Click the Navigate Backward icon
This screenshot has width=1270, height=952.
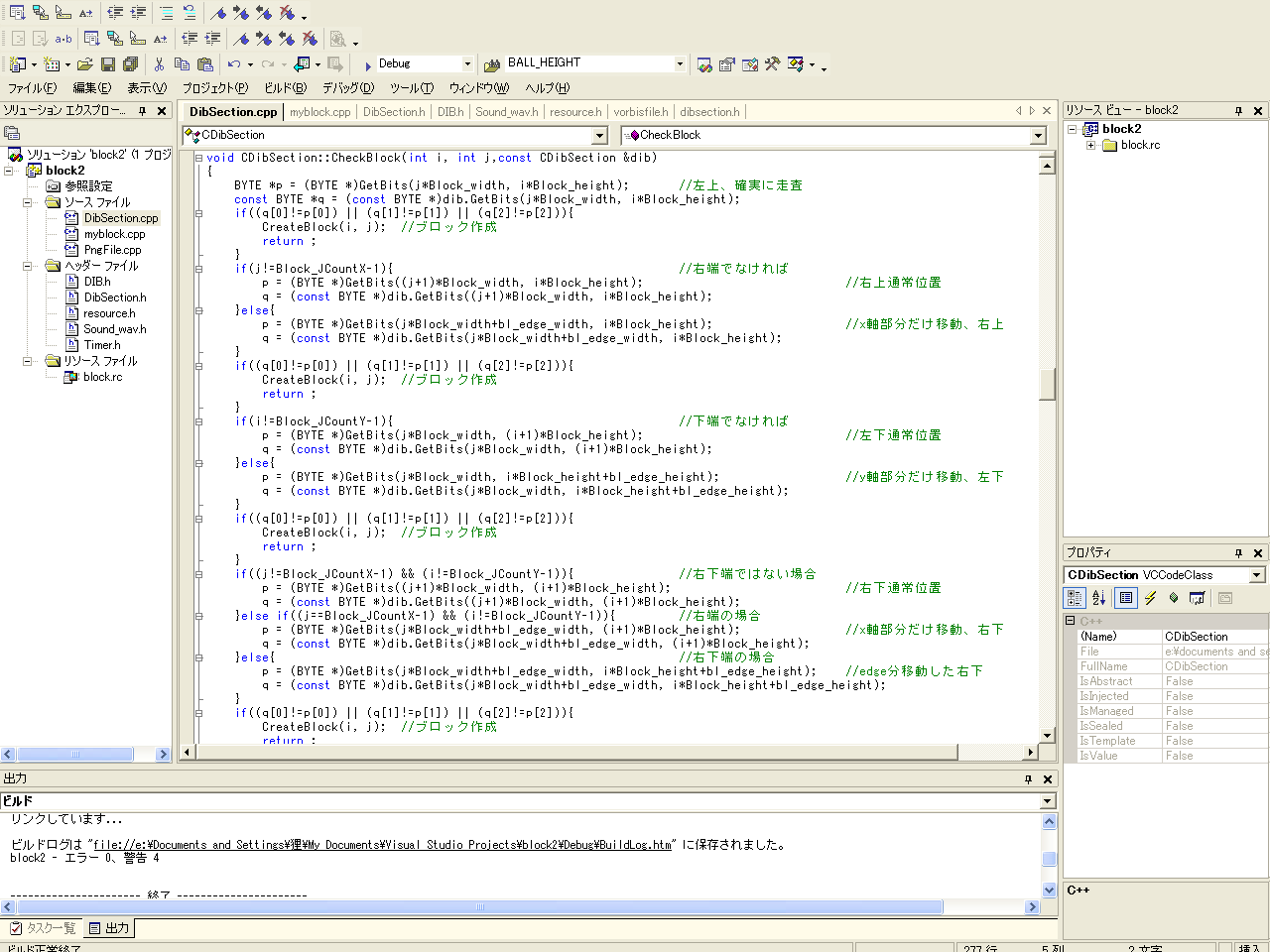(302, 64)
